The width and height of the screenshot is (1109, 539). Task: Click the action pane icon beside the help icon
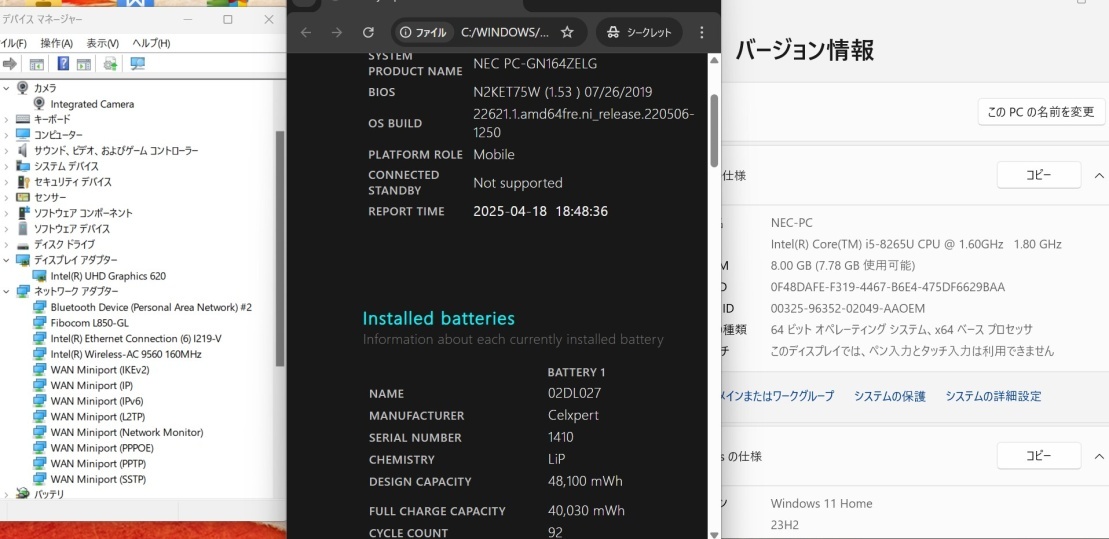click(x=84, y=64)
